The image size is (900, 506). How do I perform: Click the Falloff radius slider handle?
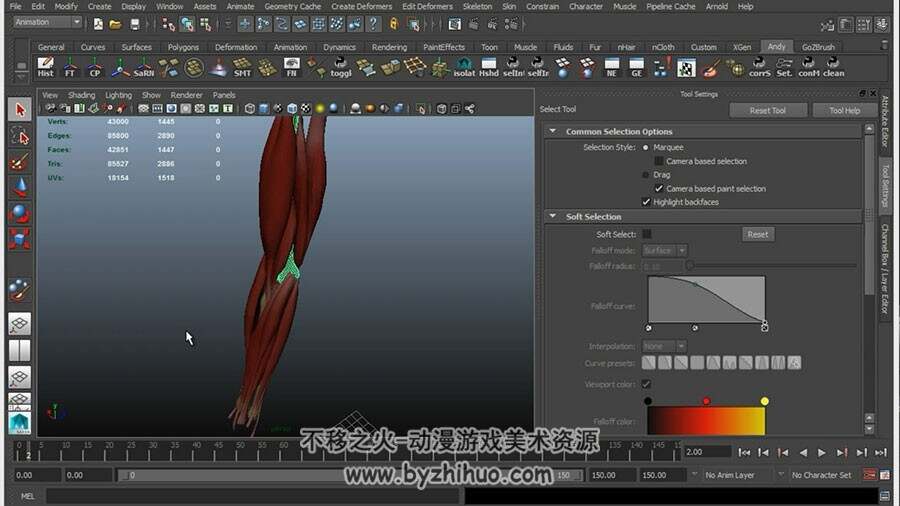690,266
